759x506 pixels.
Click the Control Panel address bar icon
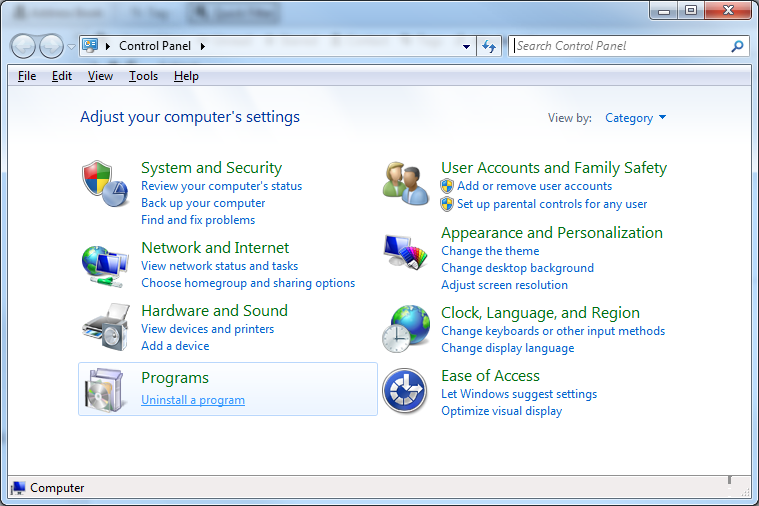pos(90,46)
